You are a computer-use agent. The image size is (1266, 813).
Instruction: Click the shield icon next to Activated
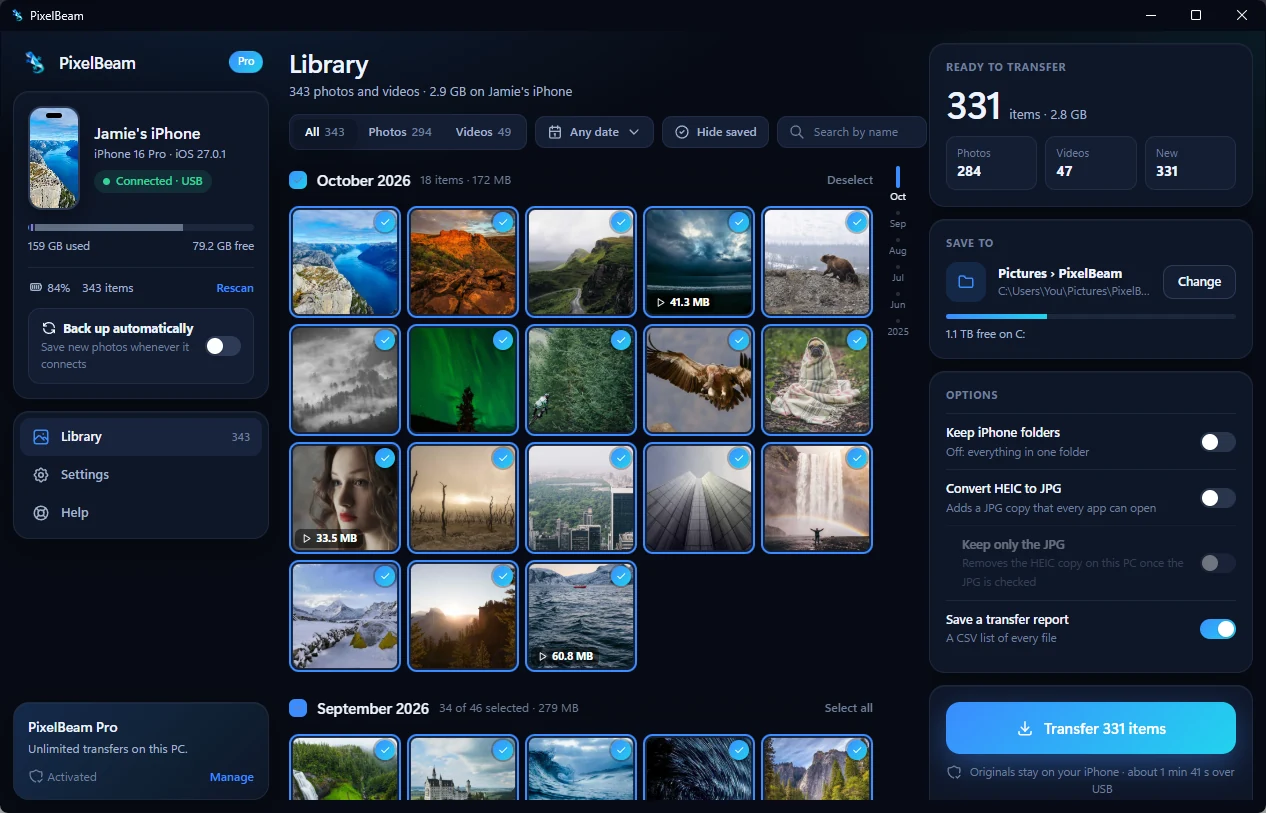pos(35,777)
